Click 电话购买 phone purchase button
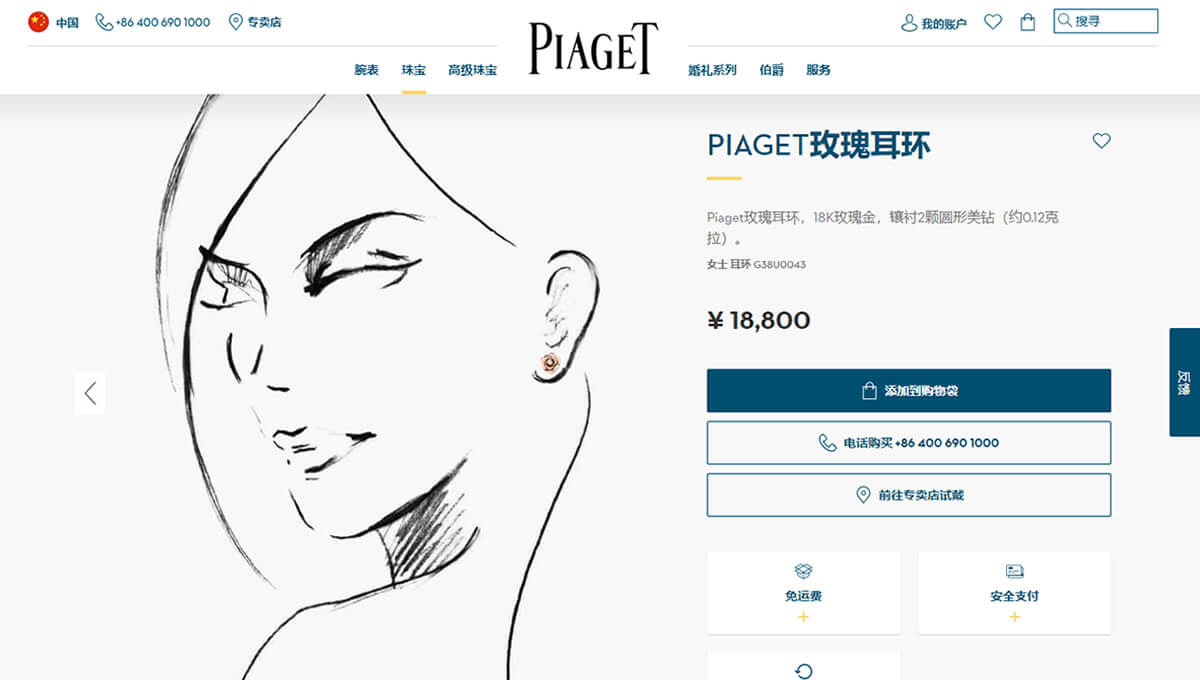The height and width of the screenshot is (680, 1200). pyautogui.click(x=909, y=443)
